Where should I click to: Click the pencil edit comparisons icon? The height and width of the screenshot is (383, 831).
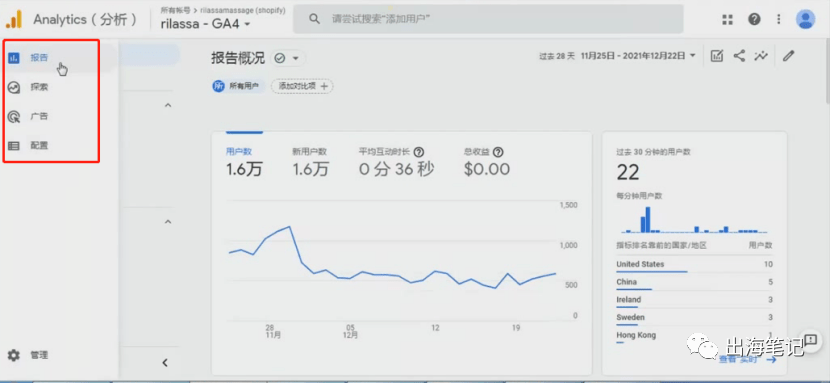[x=789, y=56]
